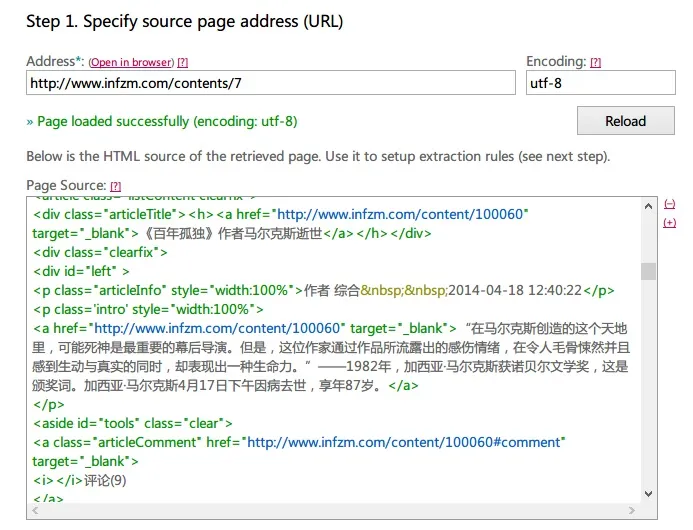This screenshot has width=693, height=530.
Task: Click the 'aside id="tools"' source line
Action: [132, 423]
